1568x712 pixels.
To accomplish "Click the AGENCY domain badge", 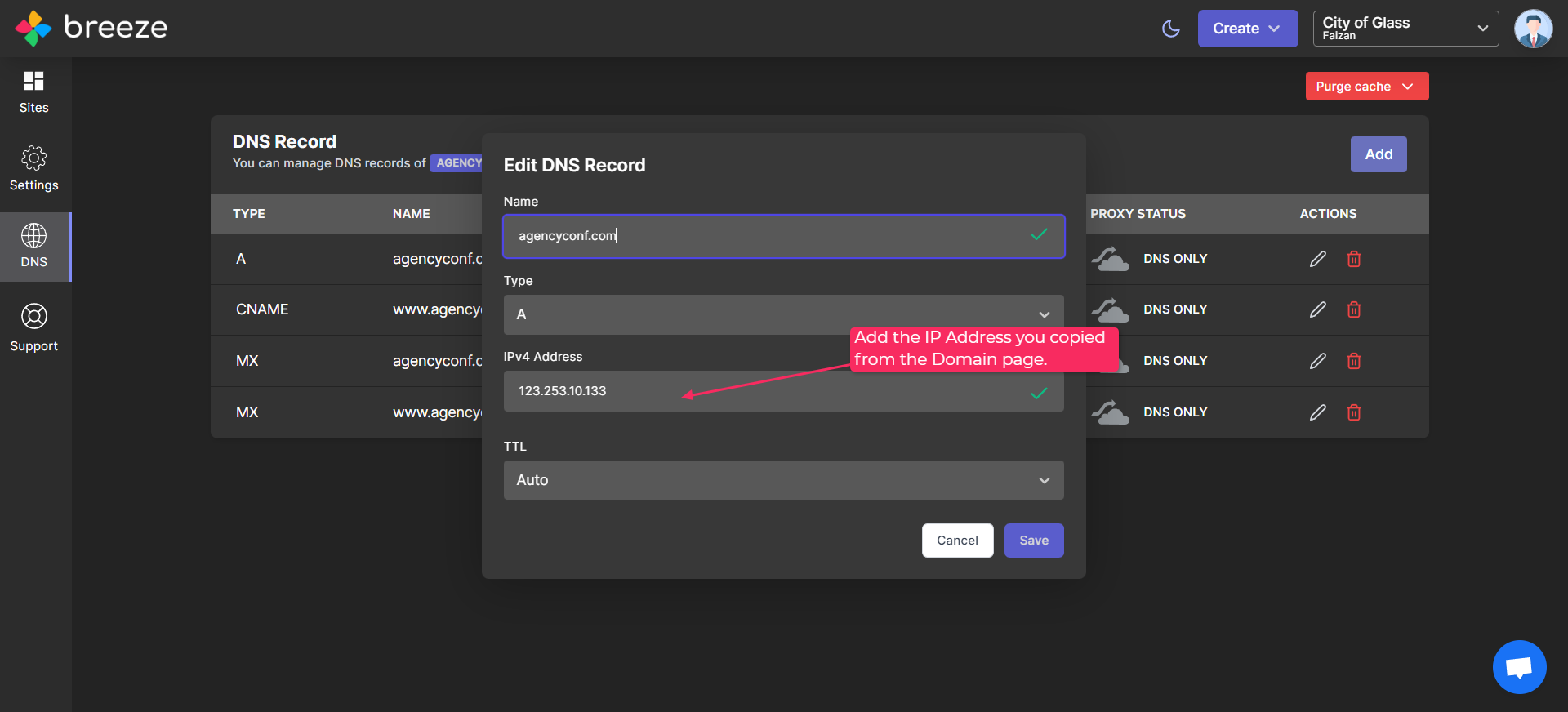I will click(457, 163).
